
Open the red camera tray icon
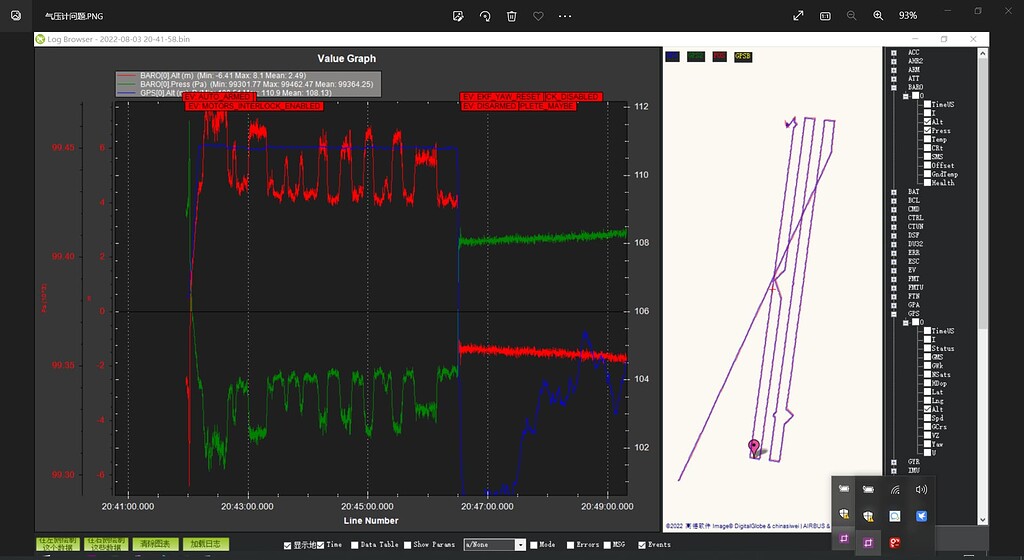click(895, 542)
